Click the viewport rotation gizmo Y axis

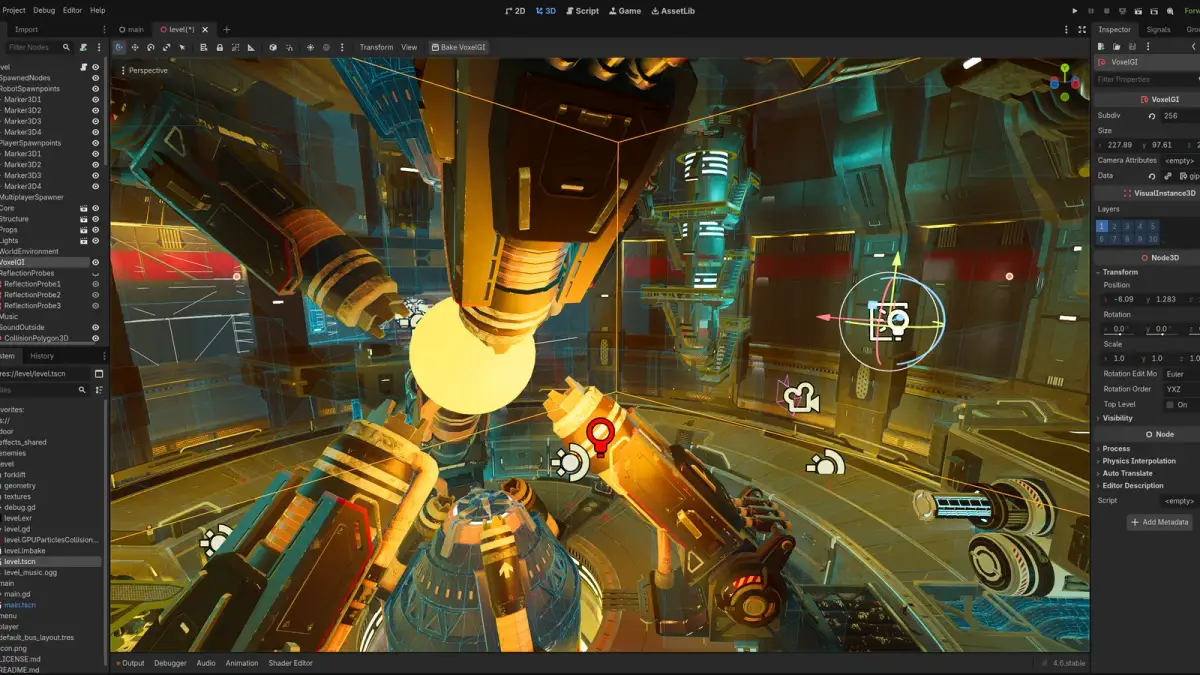pyautogui.click(x=1065, y=69)
